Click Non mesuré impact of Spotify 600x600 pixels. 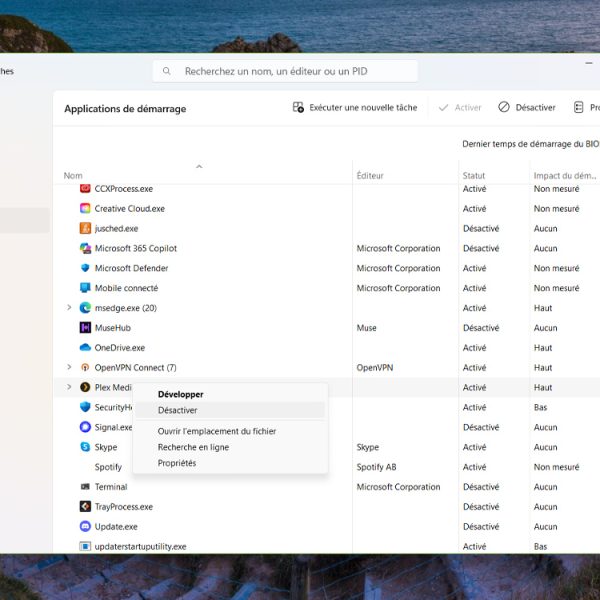(x=556, y=467)
